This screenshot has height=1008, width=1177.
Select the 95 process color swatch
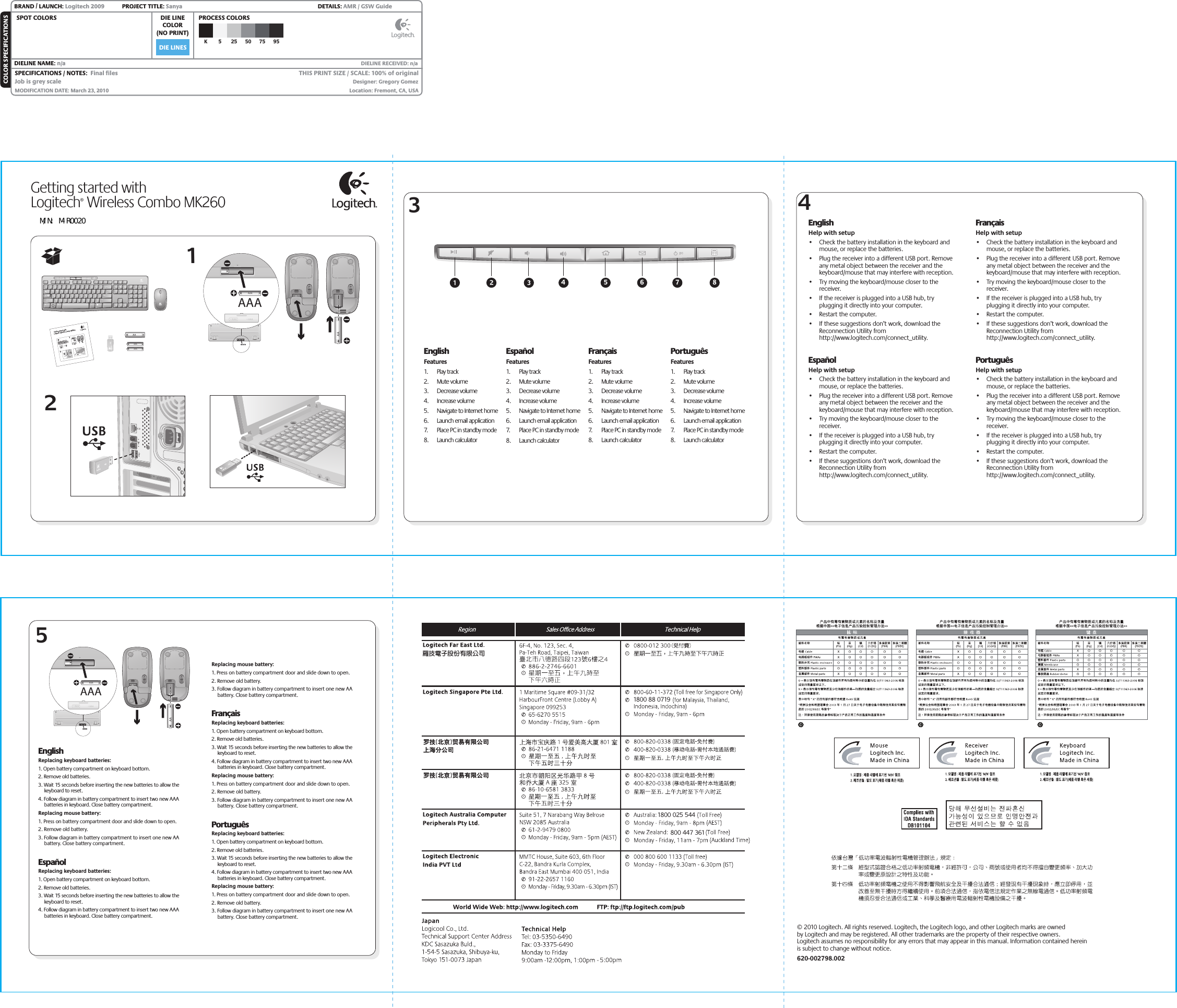[276, 31]
